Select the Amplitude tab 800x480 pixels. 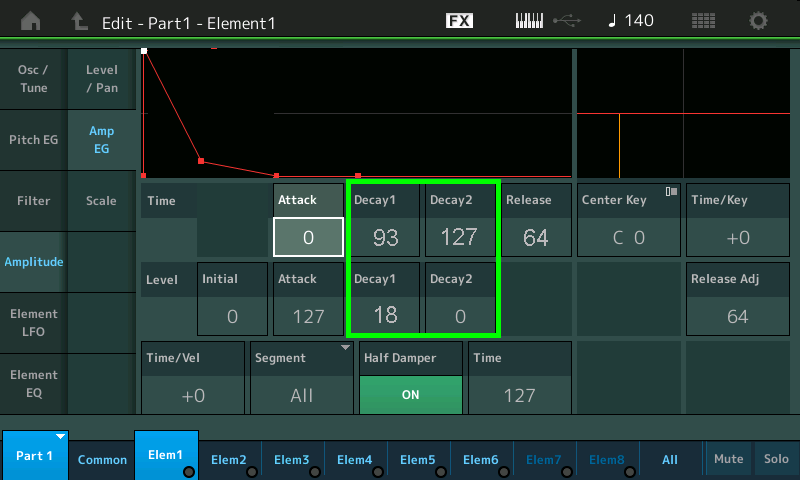[34, 262]
